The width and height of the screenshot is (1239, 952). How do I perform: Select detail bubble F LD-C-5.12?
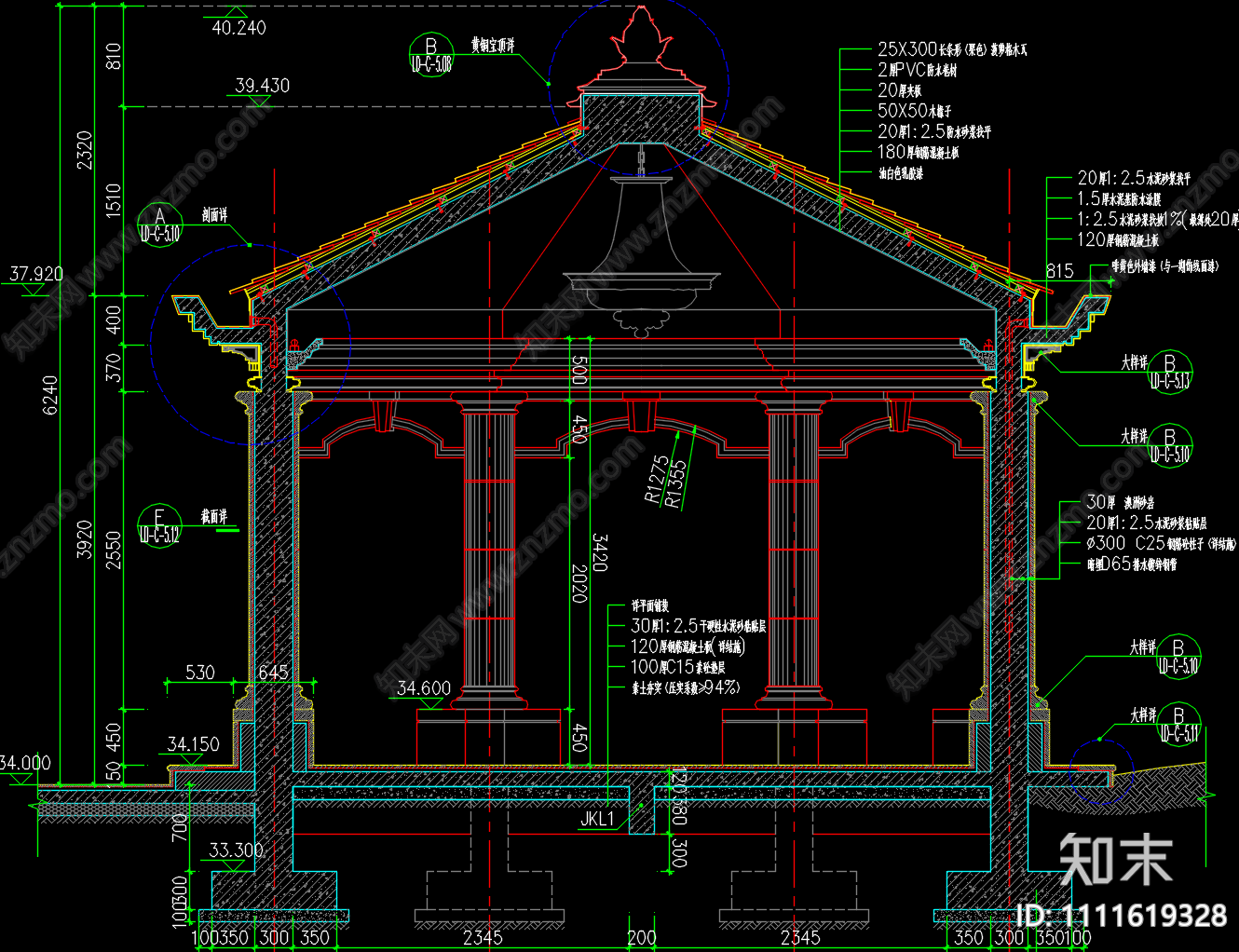point(159,525)
